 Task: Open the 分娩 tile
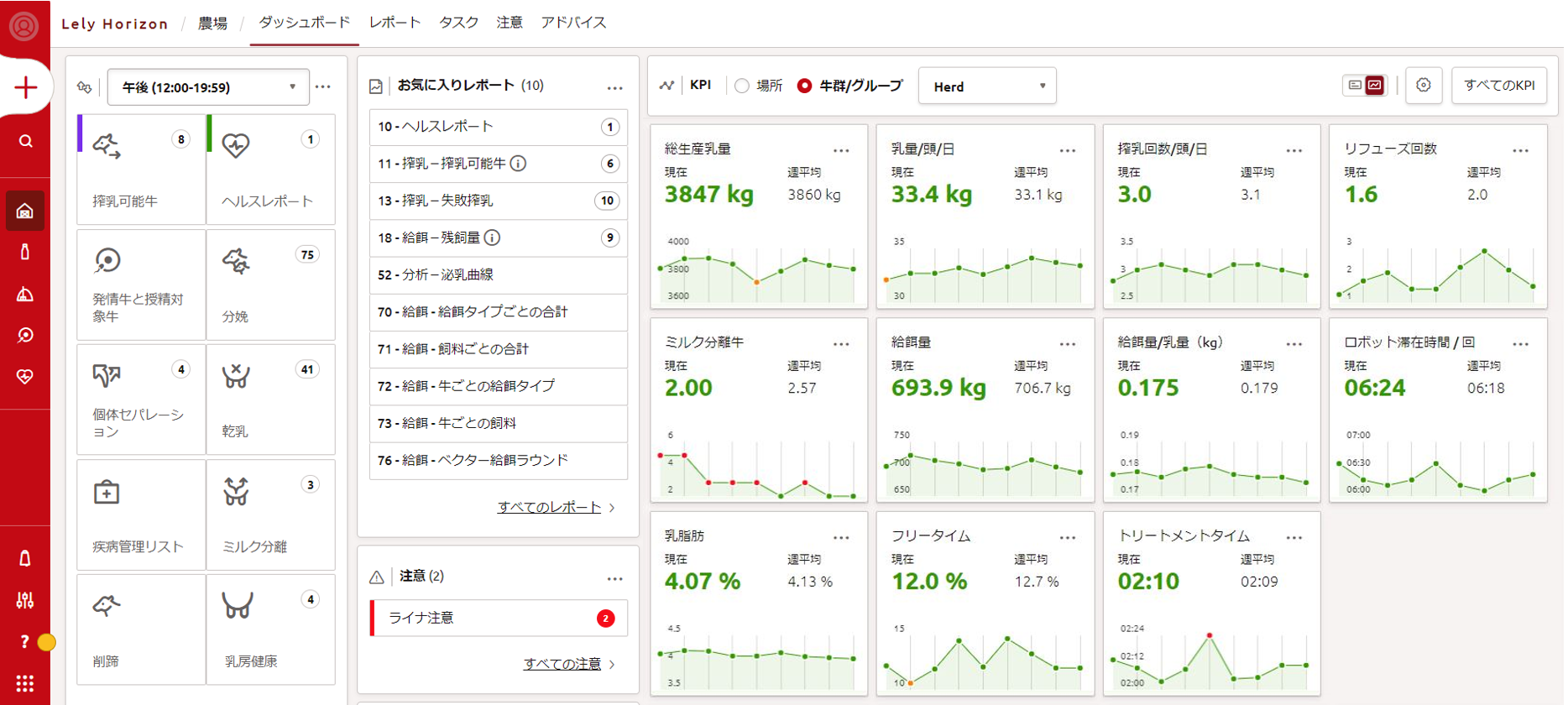270,285
